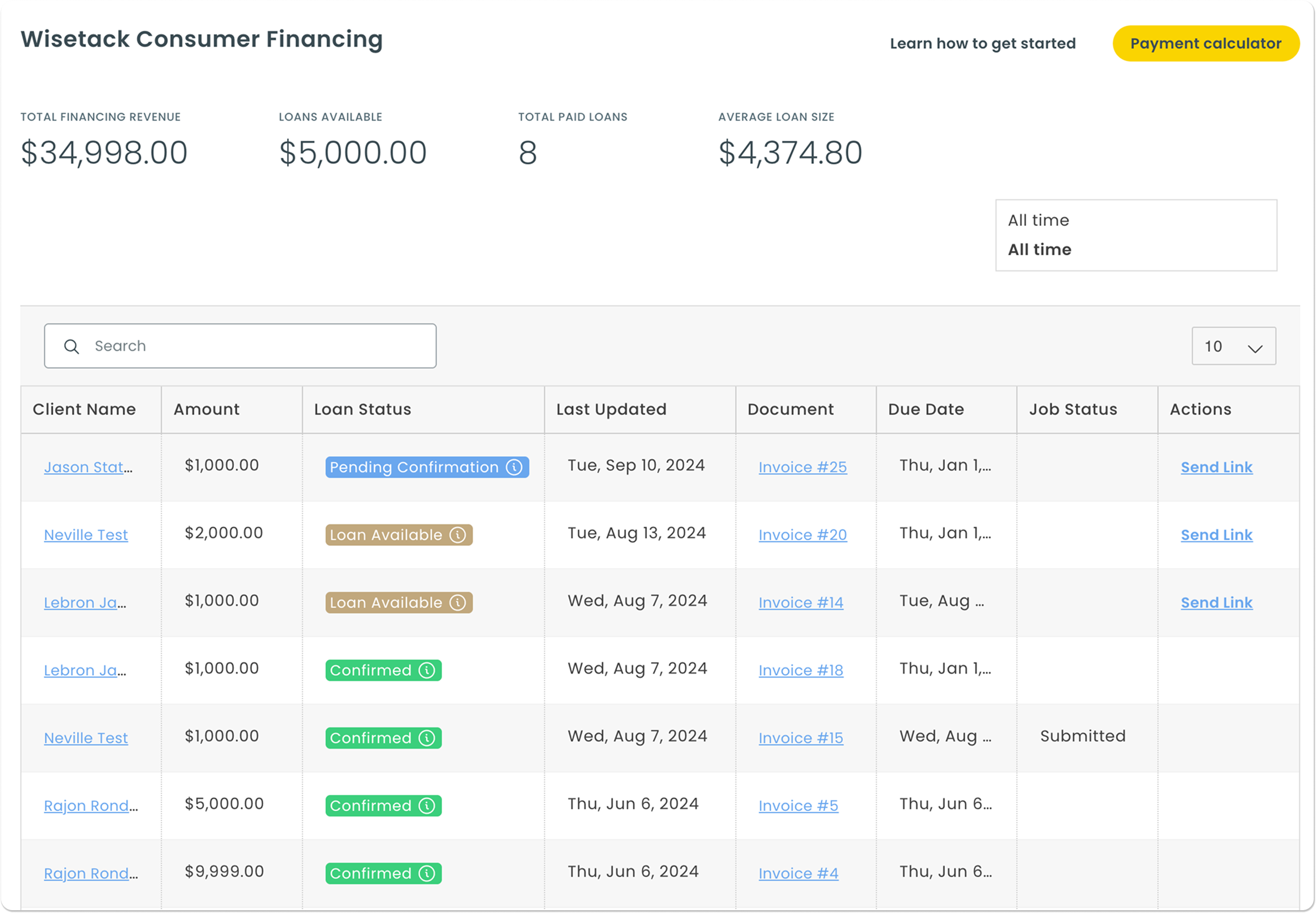This screenshot has height=913, width=1316.
Task: Click Loan Available badge for Invoice #14
Action: pos(399,603)
